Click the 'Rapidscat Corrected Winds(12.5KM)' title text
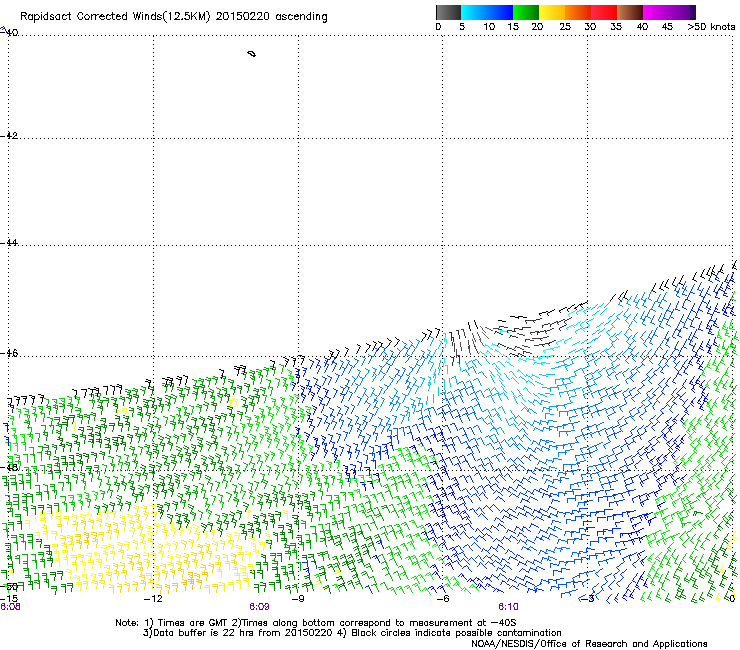The height and width of the screenshot is (650, 740). coord(115,17)
